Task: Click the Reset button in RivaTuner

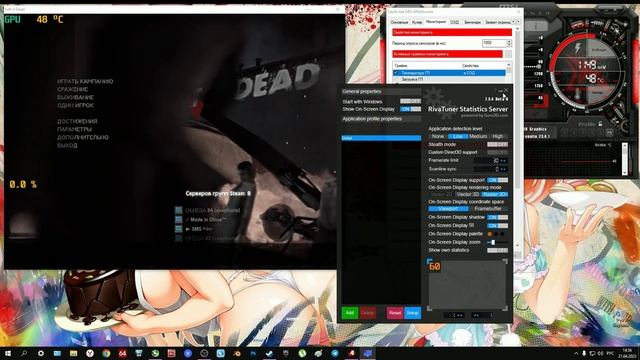Action: click(x=395, y=313)
